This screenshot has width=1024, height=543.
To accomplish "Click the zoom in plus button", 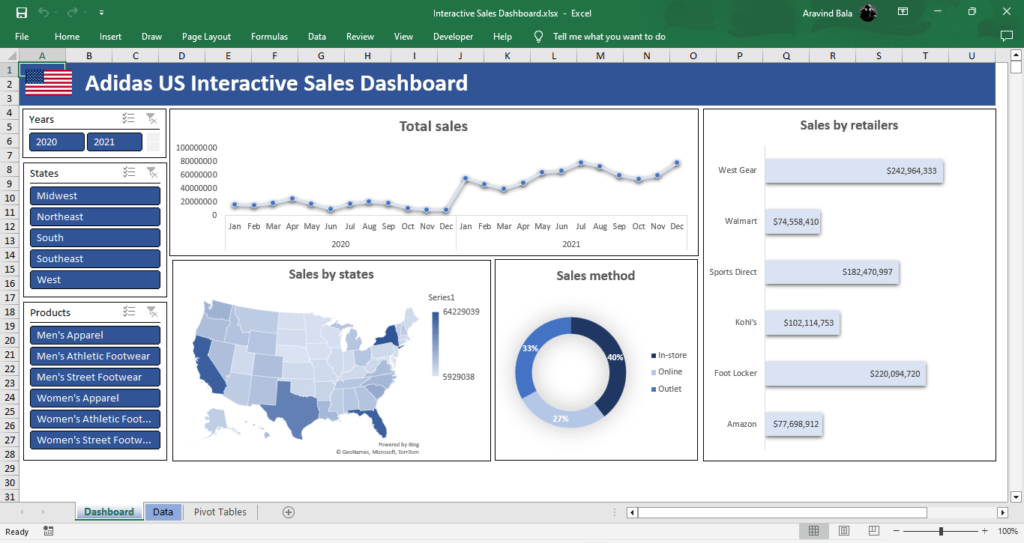I will click(984, 531).
